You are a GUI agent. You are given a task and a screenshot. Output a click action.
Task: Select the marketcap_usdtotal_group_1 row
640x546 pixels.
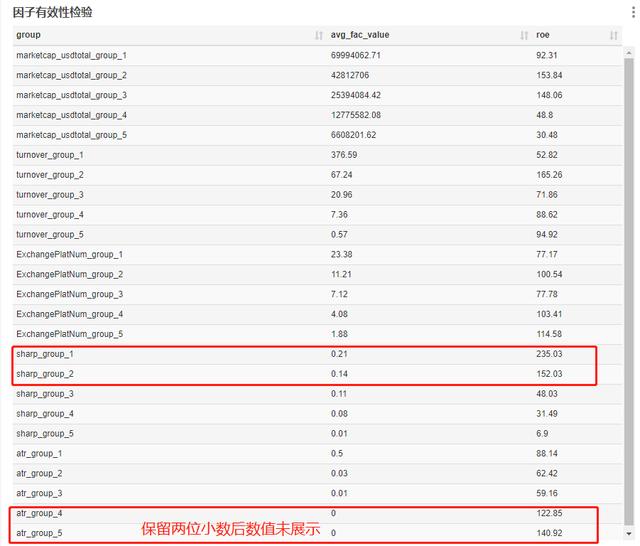[x=317, y=55]
